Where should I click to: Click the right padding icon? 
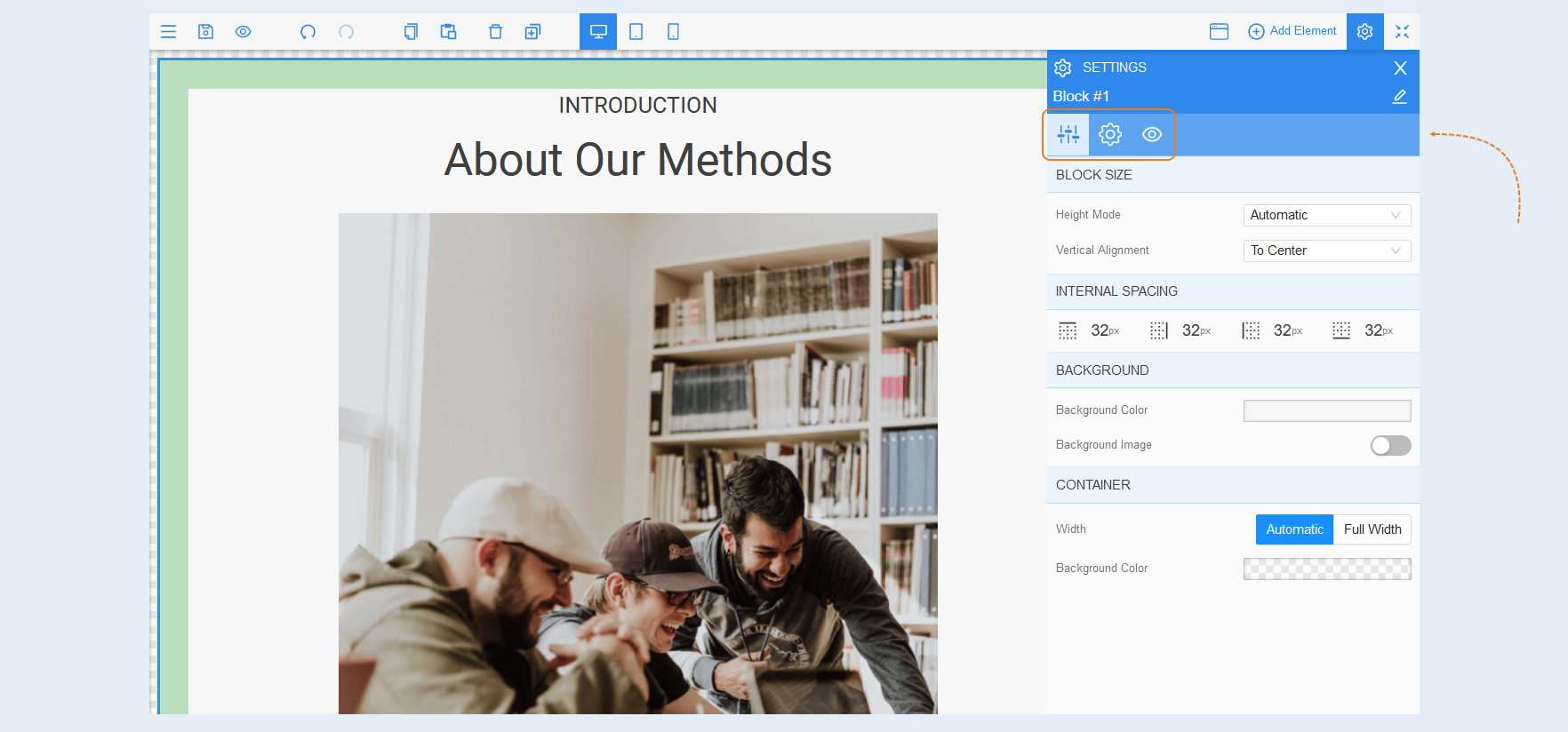point(1159,330)
